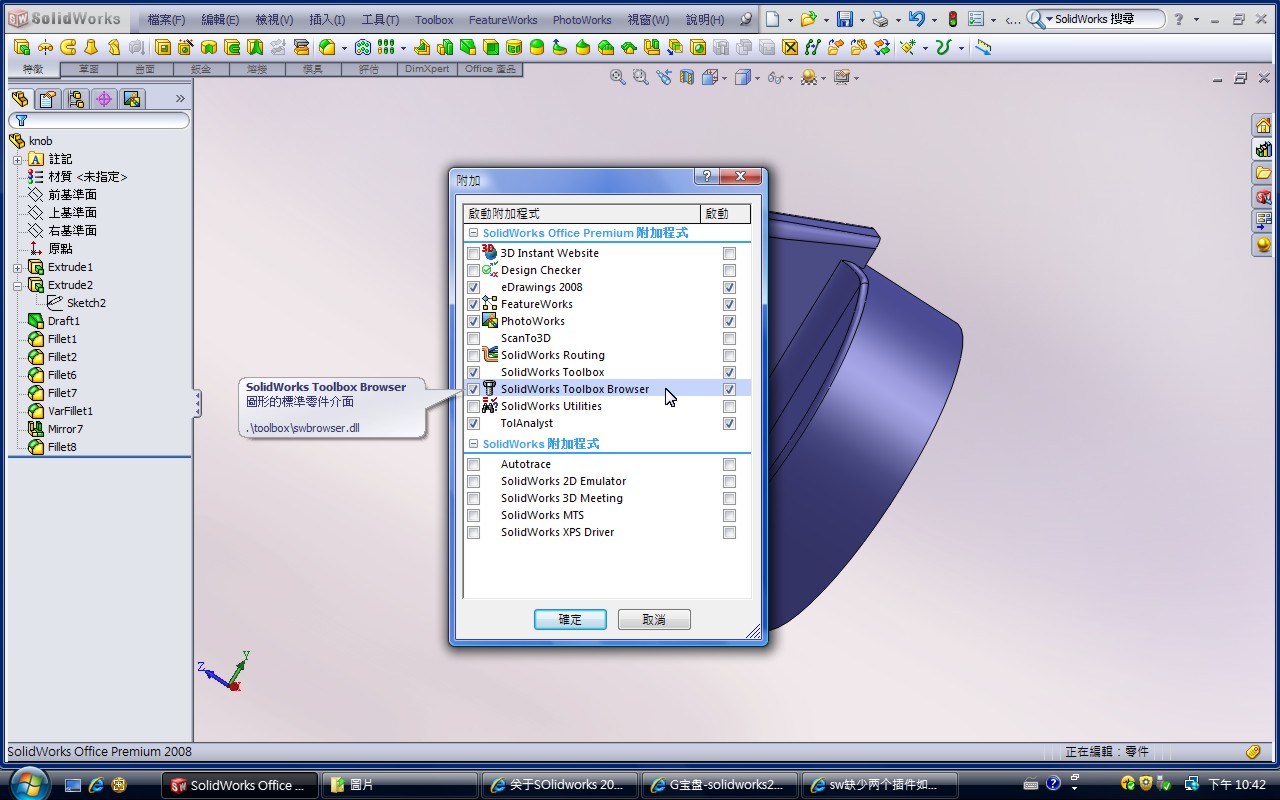The image size is (1280, 800).
Task: Open the New document icon
Action: tap(772, 19)
